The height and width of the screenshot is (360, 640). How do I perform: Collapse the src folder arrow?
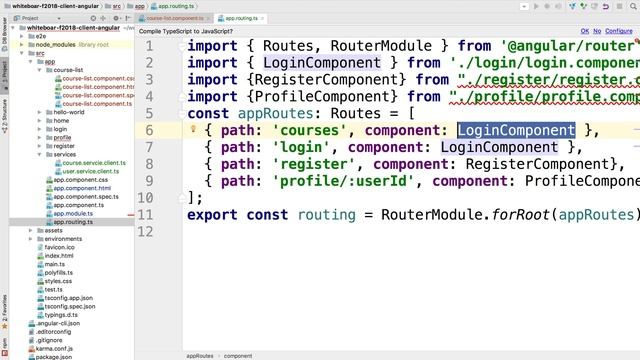coord(22,53)
